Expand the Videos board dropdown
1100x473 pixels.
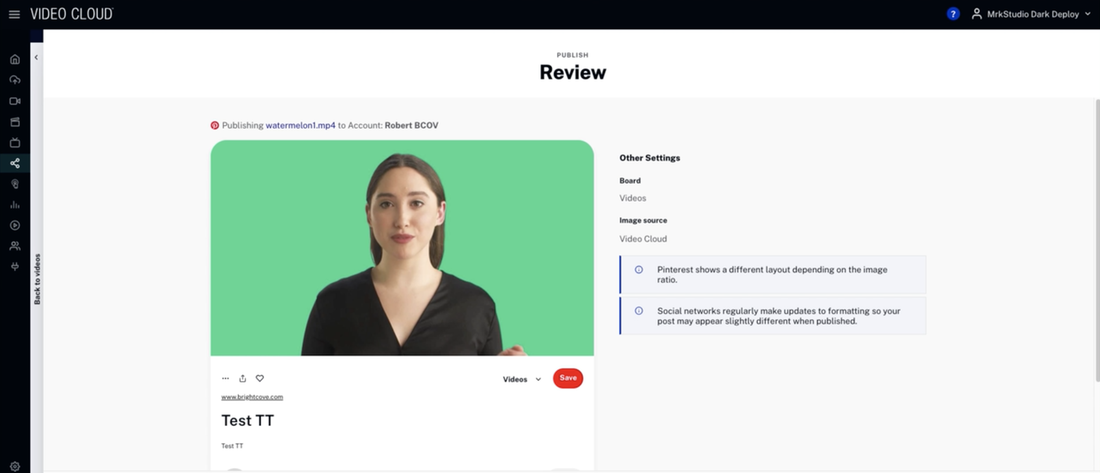click(x=521, y=379)
